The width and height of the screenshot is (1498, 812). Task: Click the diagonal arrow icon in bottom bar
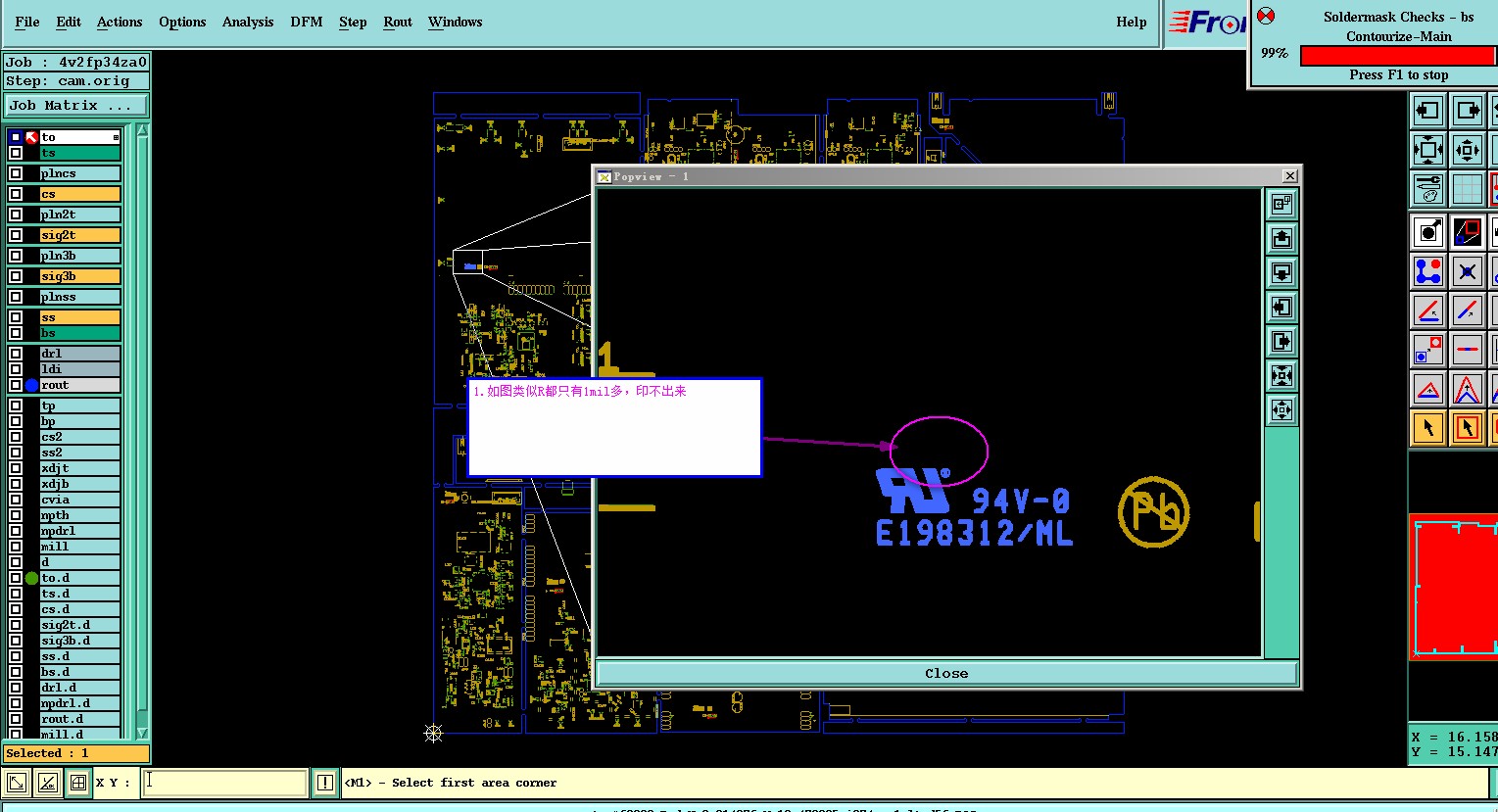coord(17,783)
